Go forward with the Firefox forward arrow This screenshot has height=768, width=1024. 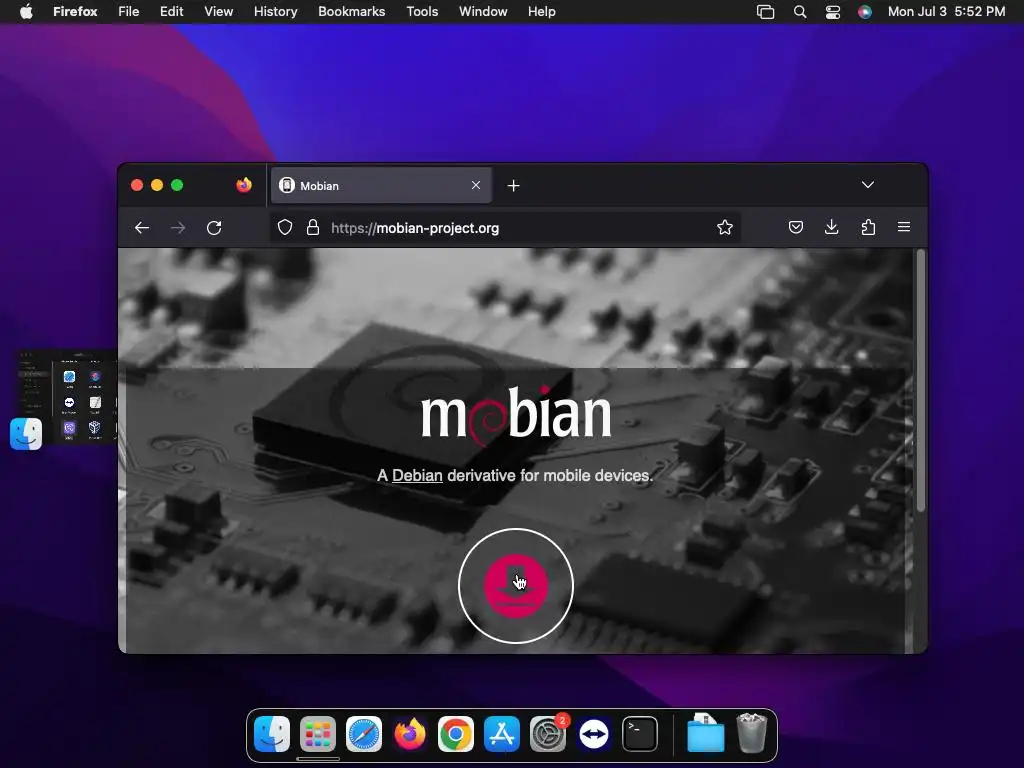pos(178,228)
